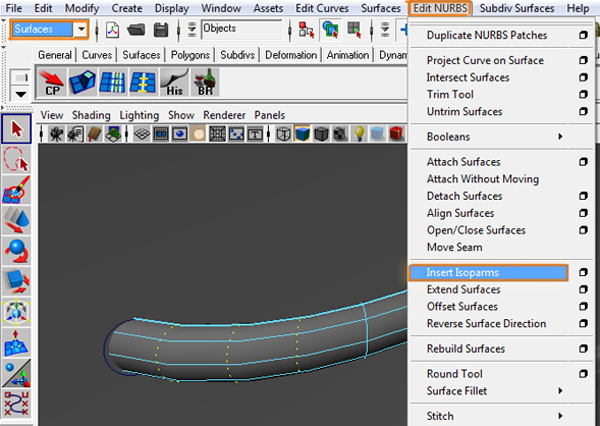Open the Surfaces menu set dropdown
This screenshot has height=426, width=600.
(x=81, y=29)
